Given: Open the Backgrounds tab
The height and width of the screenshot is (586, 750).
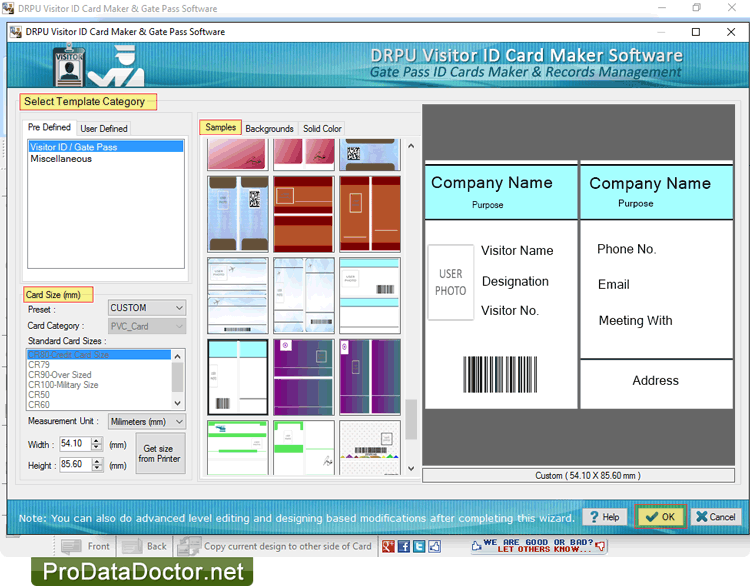Looking at the screenshot, I should click(x=269, y=128).
